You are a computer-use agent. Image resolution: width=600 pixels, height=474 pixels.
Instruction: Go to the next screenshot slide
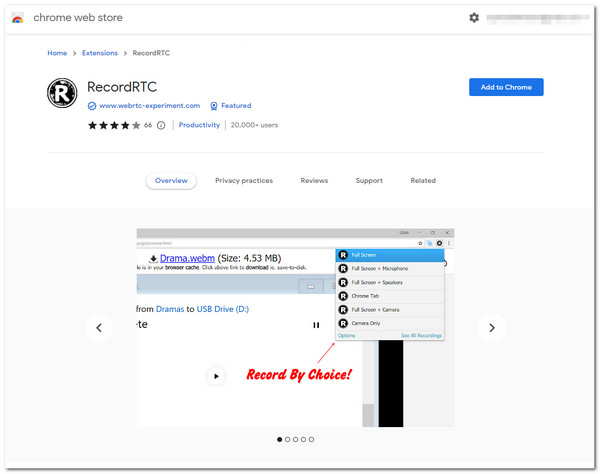click(492, 327)
